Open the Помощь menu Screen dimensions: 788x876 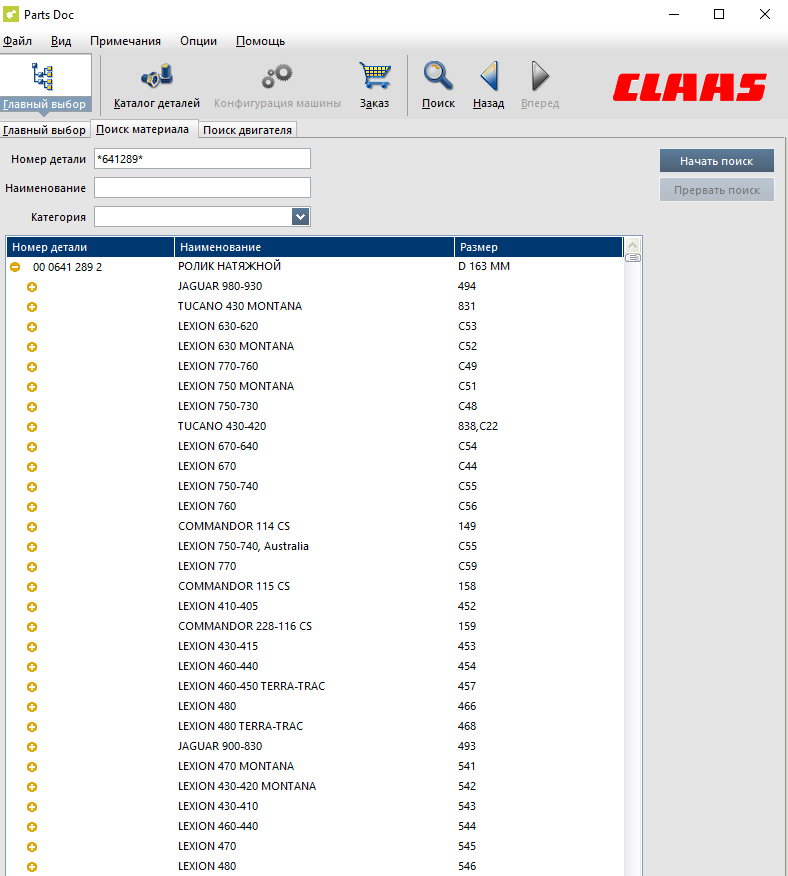click(x=260, y=41)
